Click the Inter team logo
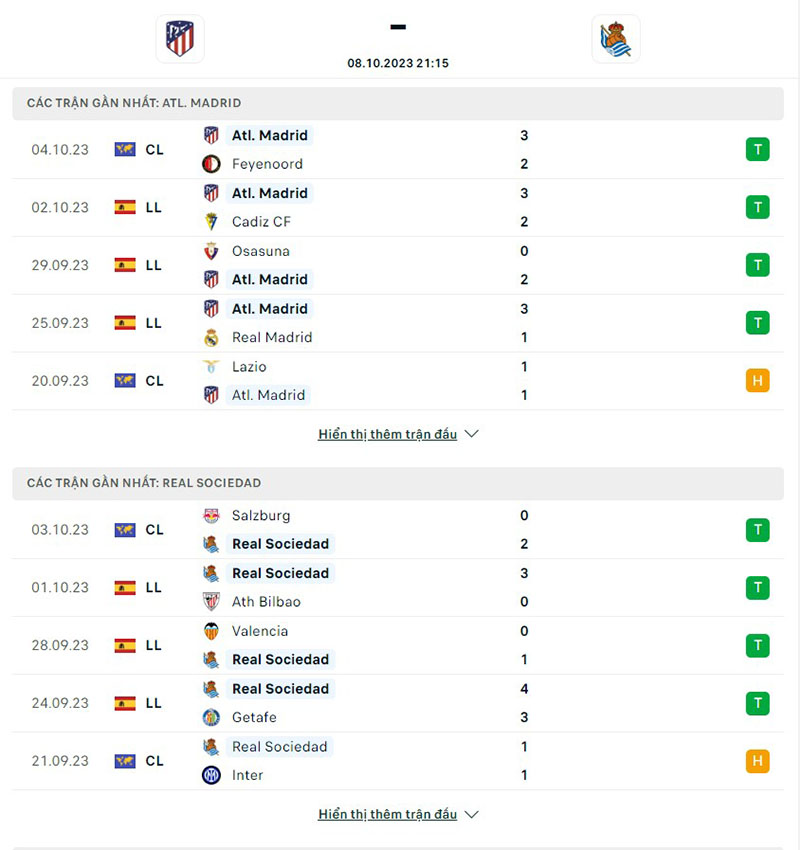 pos(211,775)
